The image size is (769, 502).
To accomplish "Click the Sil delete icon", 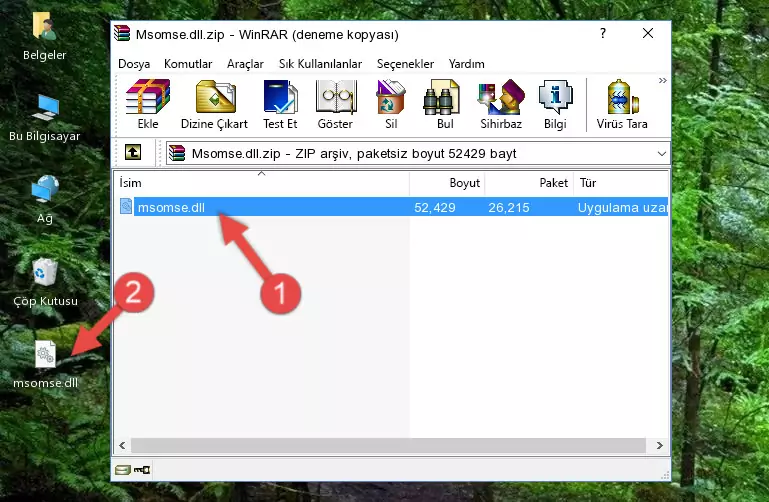I will pyautogui.click(x=391, y=105).
